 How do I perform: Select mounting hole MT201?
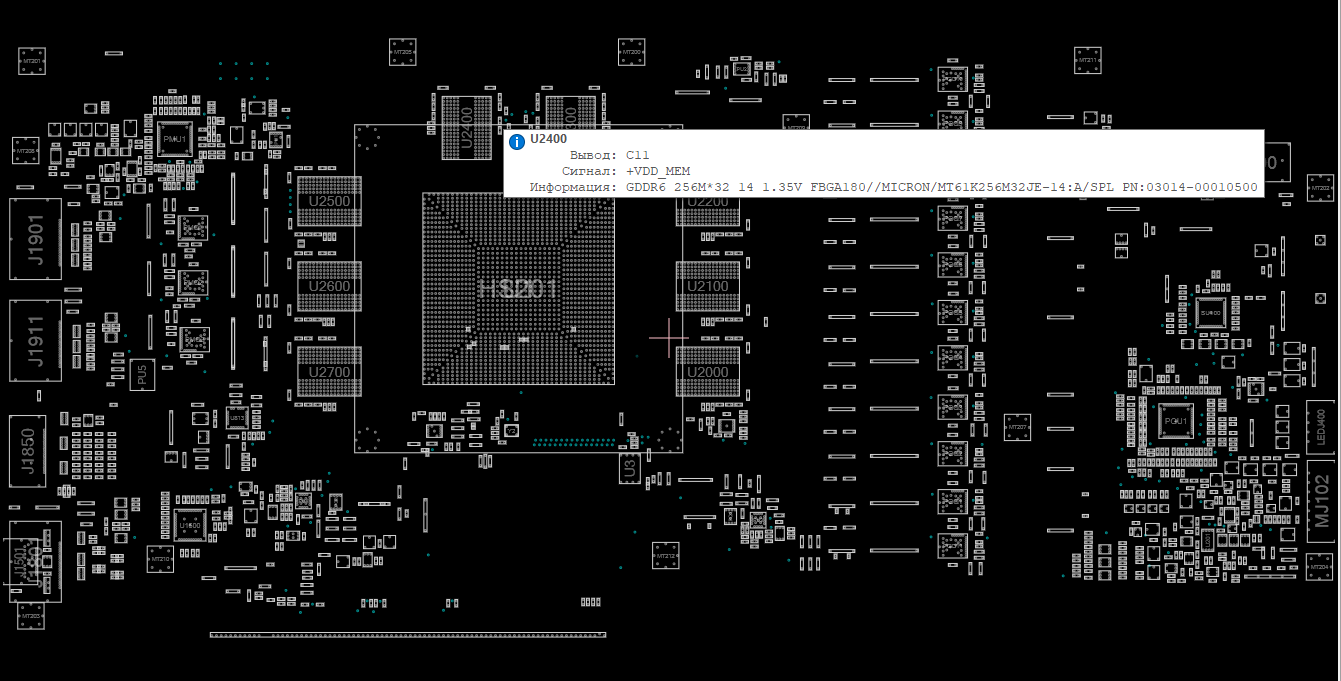32,60
